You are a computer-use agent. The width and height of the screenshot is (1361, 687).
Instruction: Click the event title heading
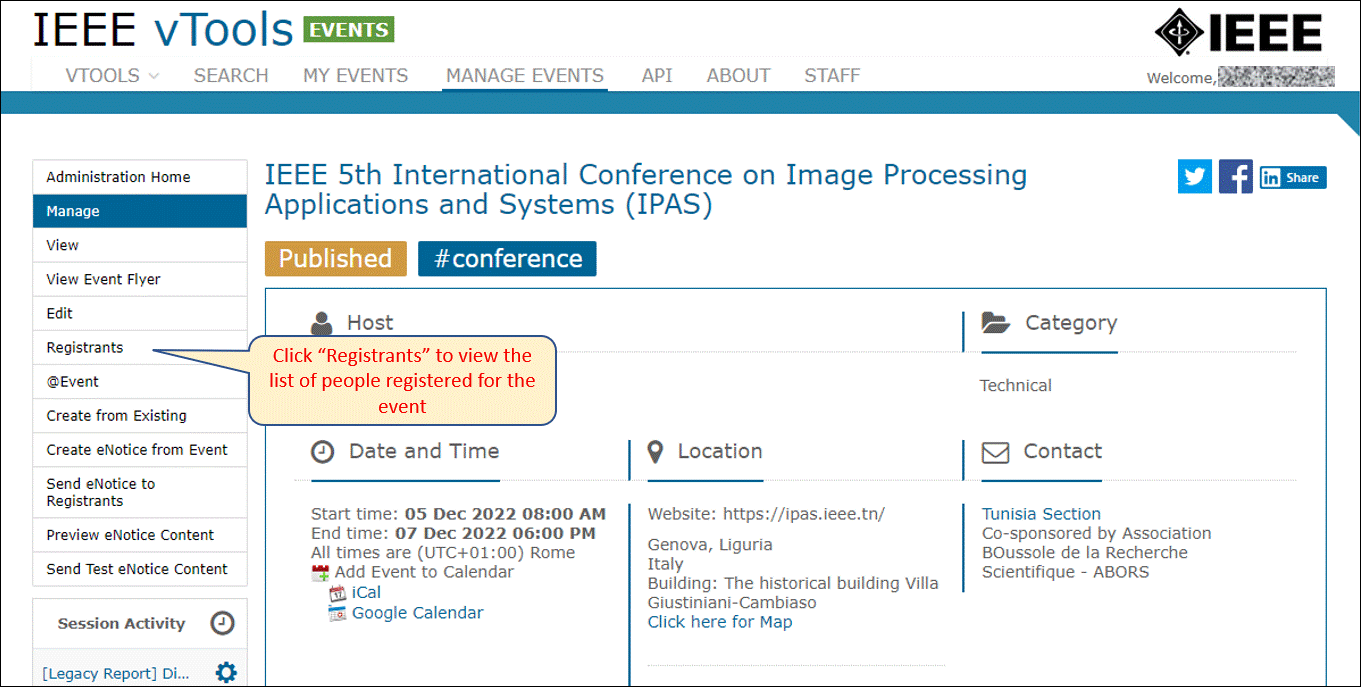[646, 189]
